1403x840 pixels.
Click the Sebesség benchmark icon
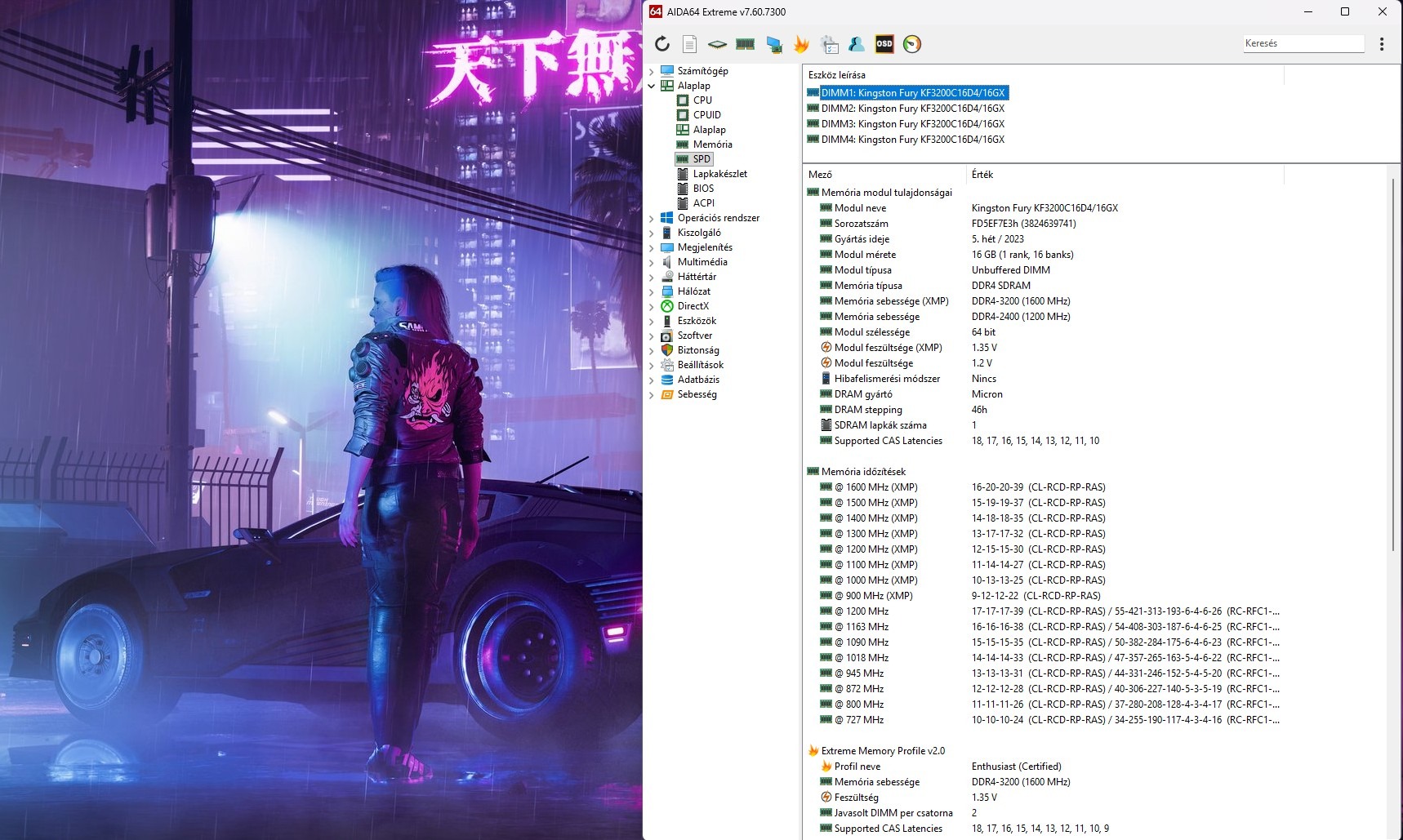coord(666,394)
